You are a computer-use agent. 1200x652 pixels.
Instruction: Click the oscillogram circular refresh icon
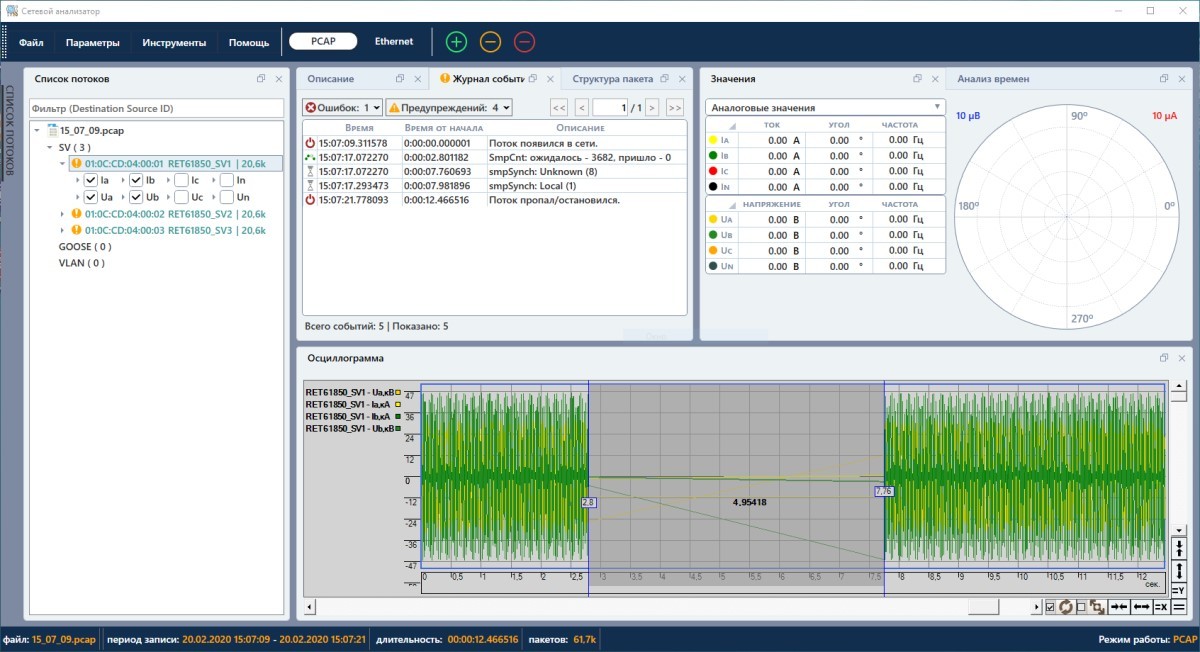[1066, 607]
